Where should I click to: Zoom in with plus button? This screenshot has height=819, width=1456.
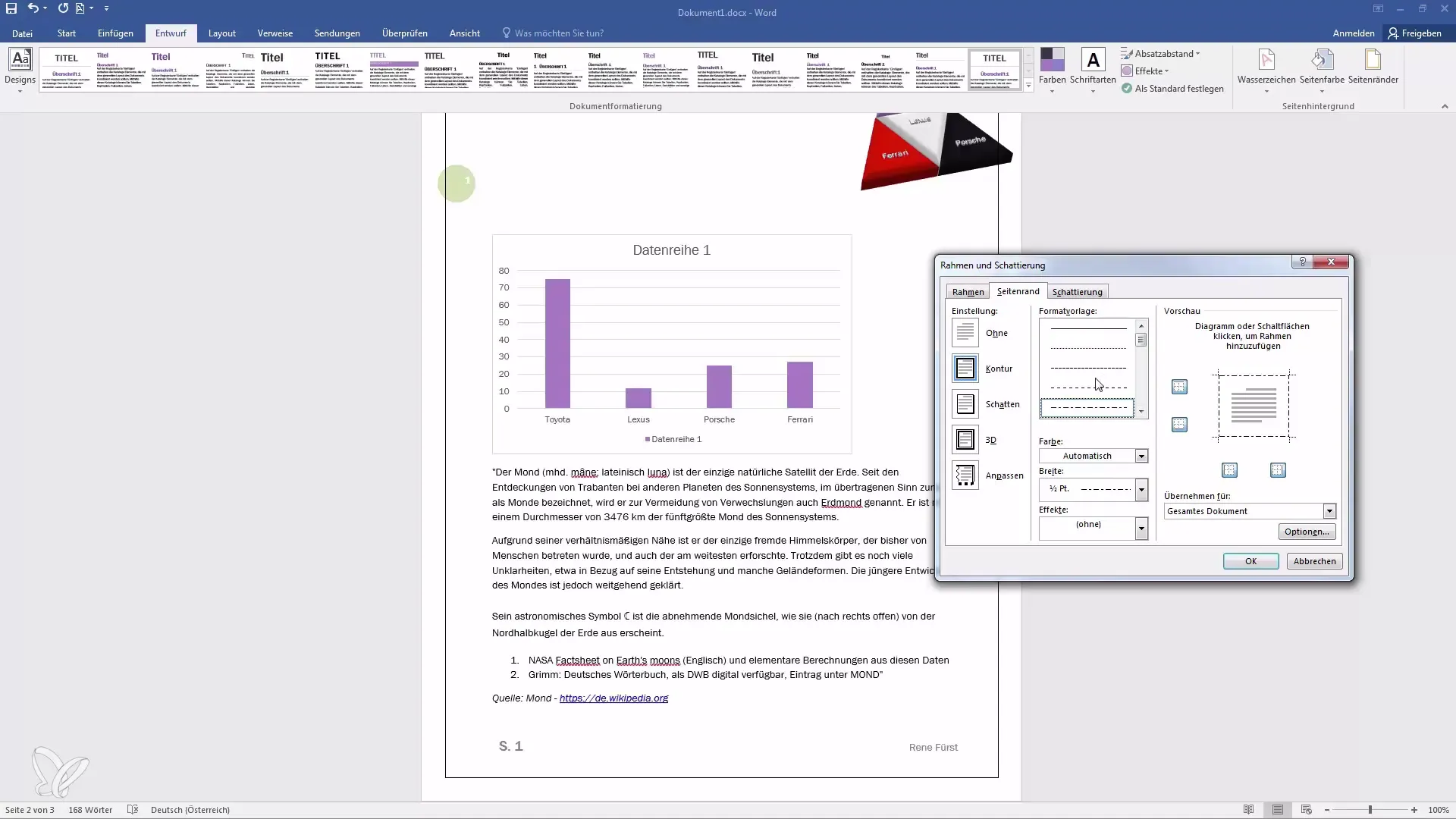click(1414, 810)
